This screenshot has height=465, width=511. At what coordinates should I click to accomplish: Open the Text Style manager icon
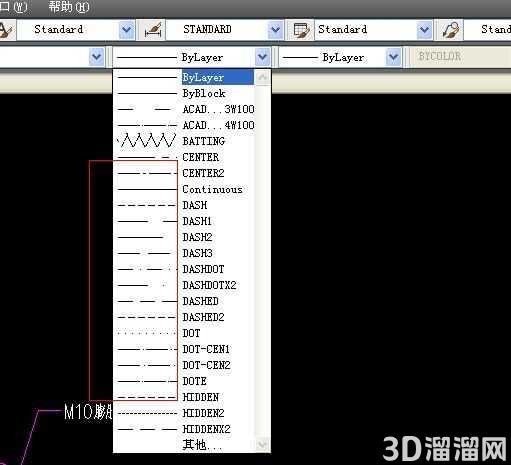click(x=6, y=30)
